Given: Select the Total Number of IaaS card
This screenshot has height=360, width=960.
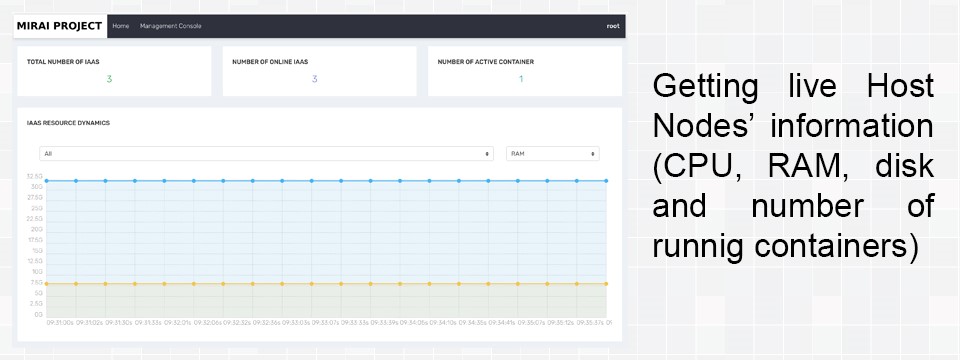Looking at the screenshot, I should click(114, 71).
